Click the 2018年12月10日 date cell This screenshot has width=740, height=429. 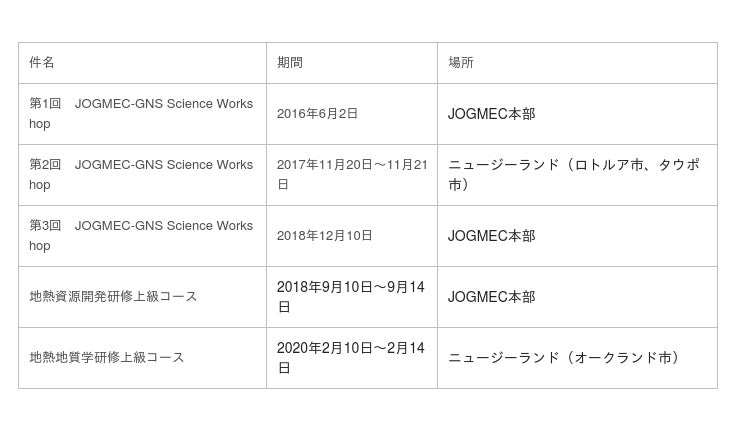[324, 236]
